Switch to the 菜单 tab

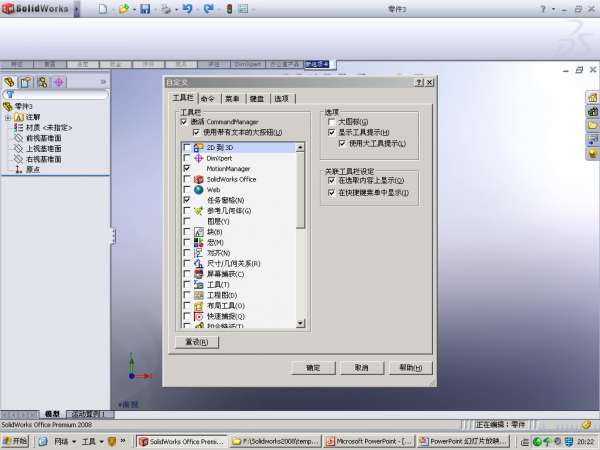pyautogui.click(x=232, y=99)
